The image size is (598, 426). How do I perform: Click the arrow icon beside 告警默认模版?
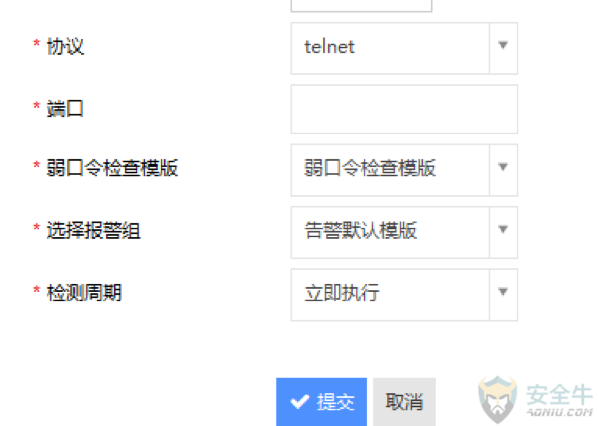(x=503, y=230)
